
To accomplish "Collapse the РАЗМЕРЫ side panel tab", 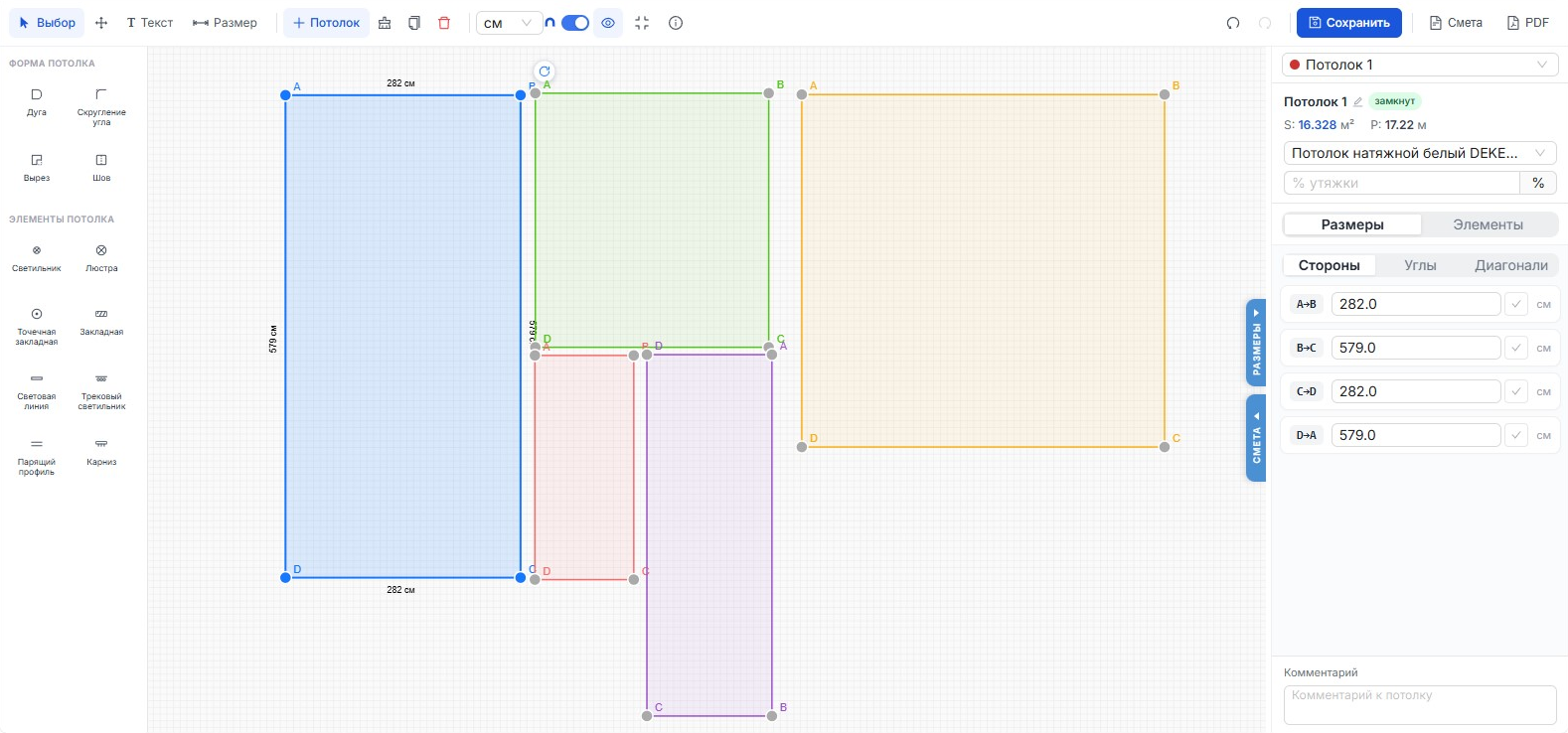I will click(1256, 342).
